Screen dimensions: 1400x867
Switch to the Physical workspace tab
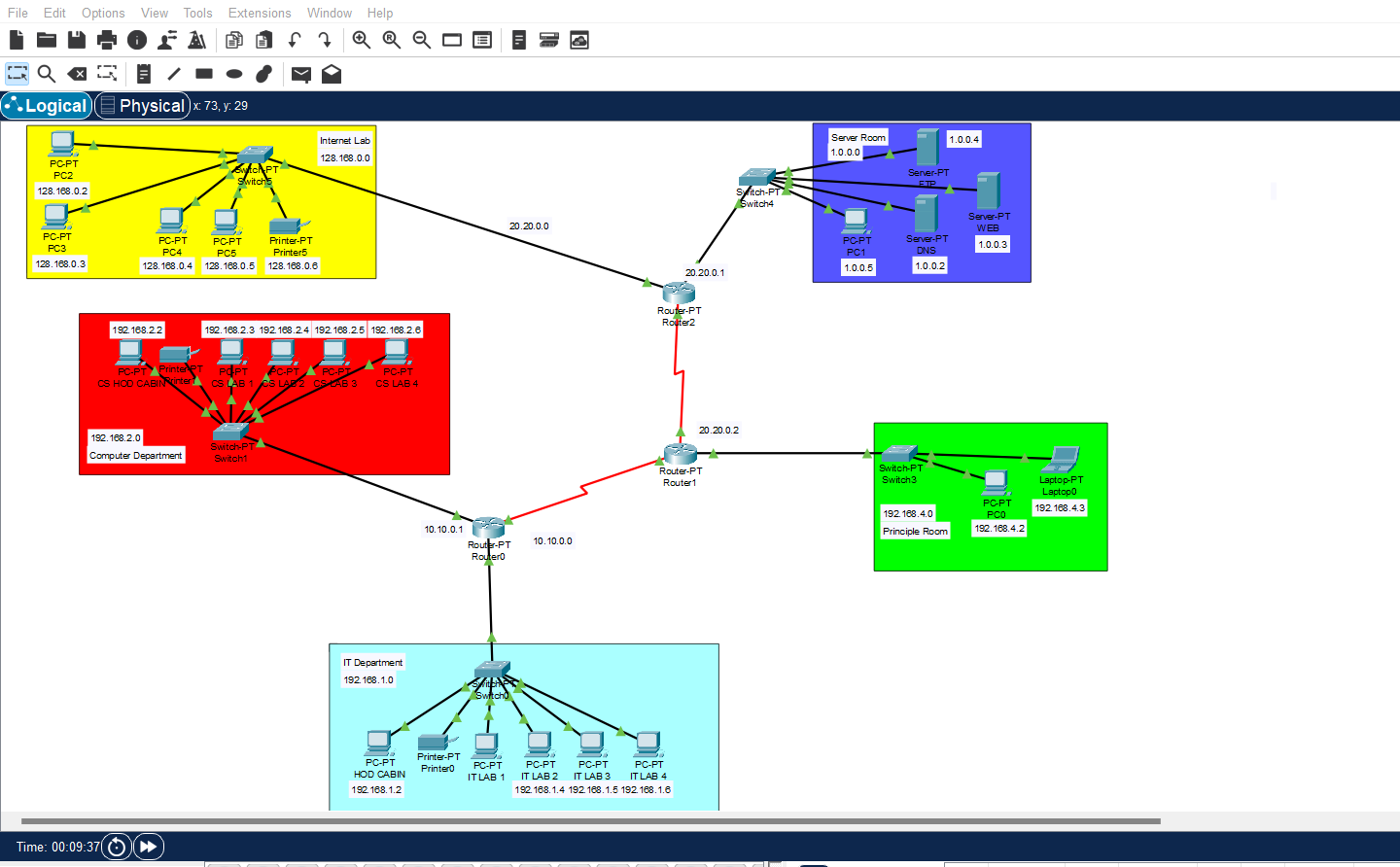[x=142, y=105]
